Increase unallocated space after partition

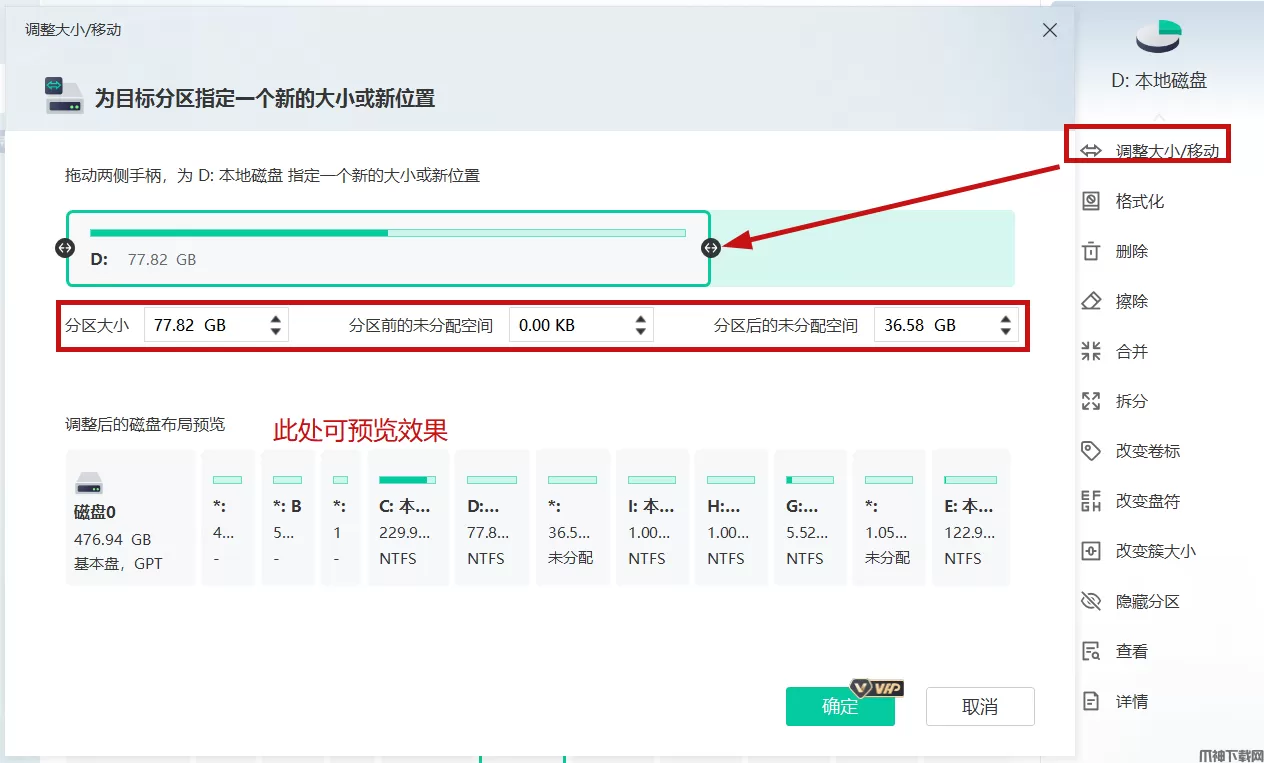coord(1006,319)
